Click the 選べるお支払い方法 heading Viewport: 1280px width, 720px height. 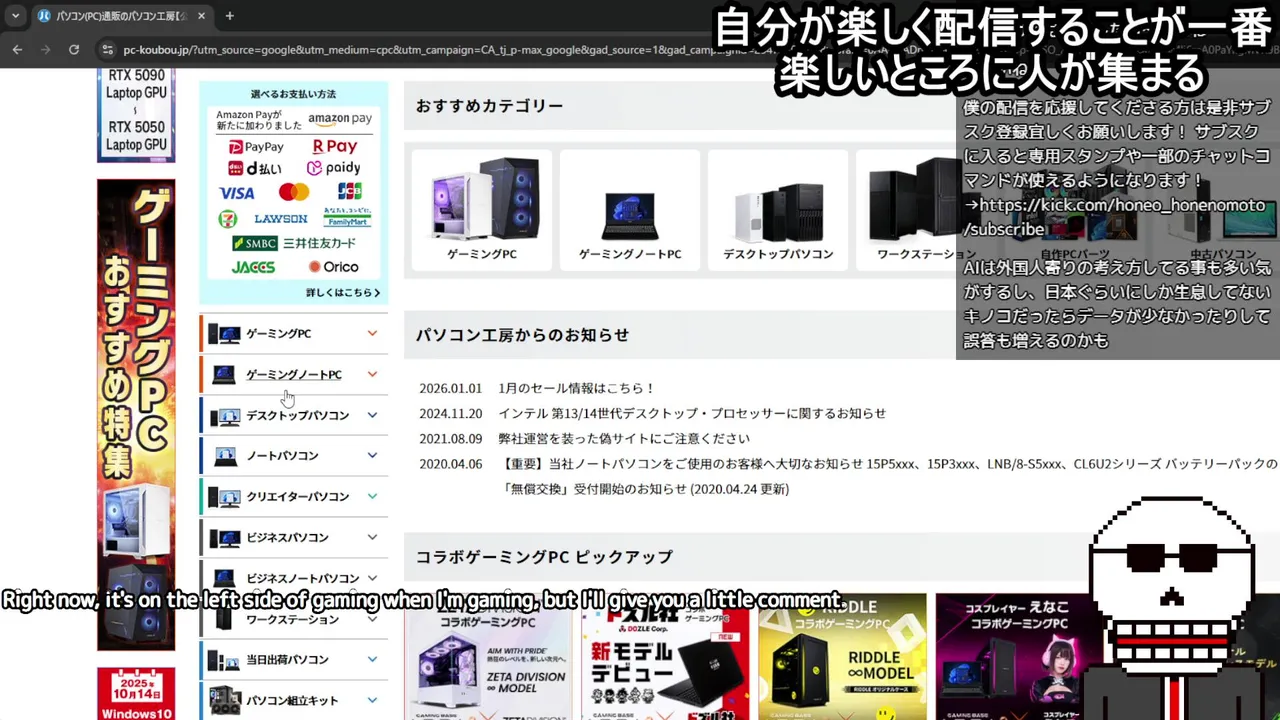pyautogui.click(x=293, y=94)
